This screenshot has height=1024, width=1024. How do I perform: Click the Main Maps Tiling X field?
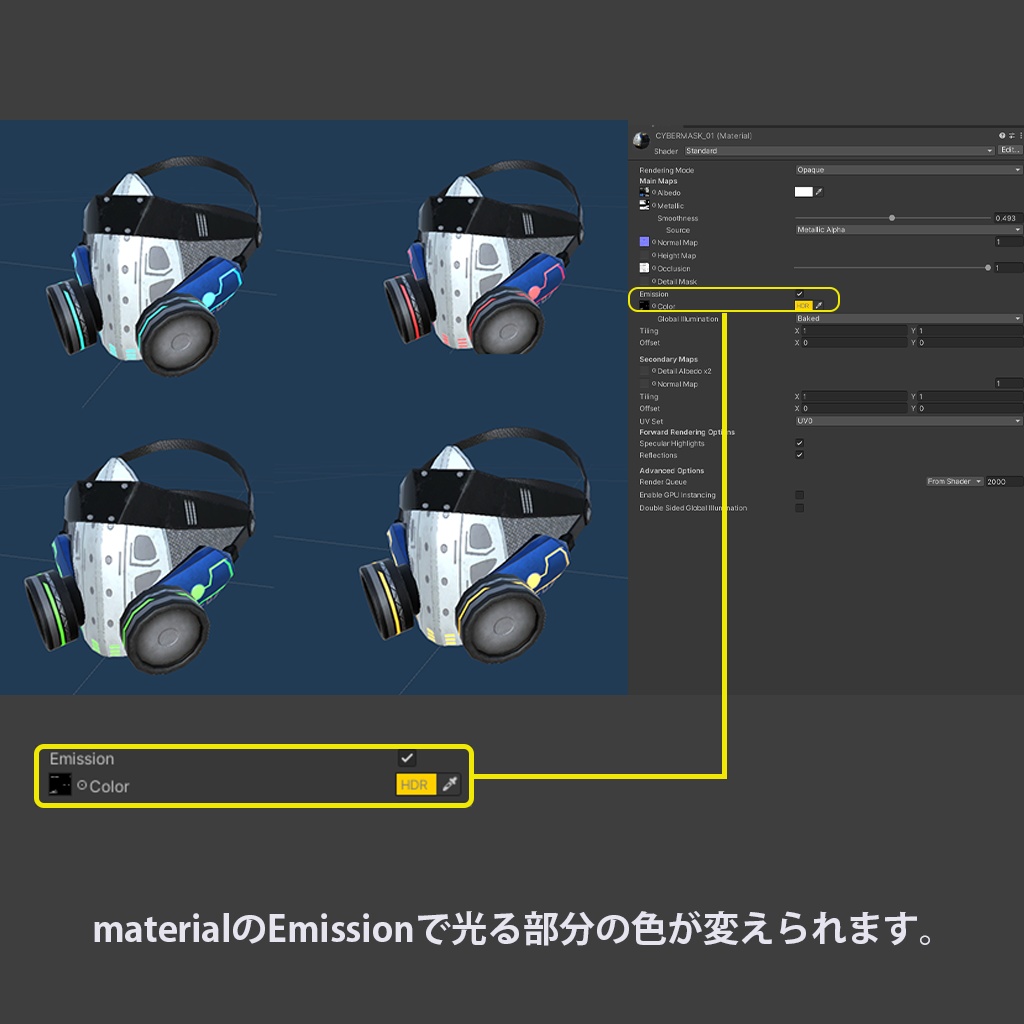click(850, 330)
